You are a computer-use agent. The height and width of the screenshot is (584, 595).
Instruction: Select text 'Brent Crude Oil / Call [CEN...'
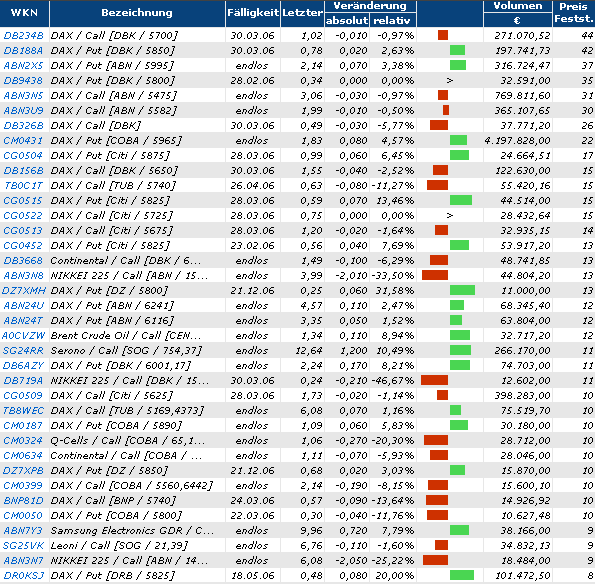126,335
